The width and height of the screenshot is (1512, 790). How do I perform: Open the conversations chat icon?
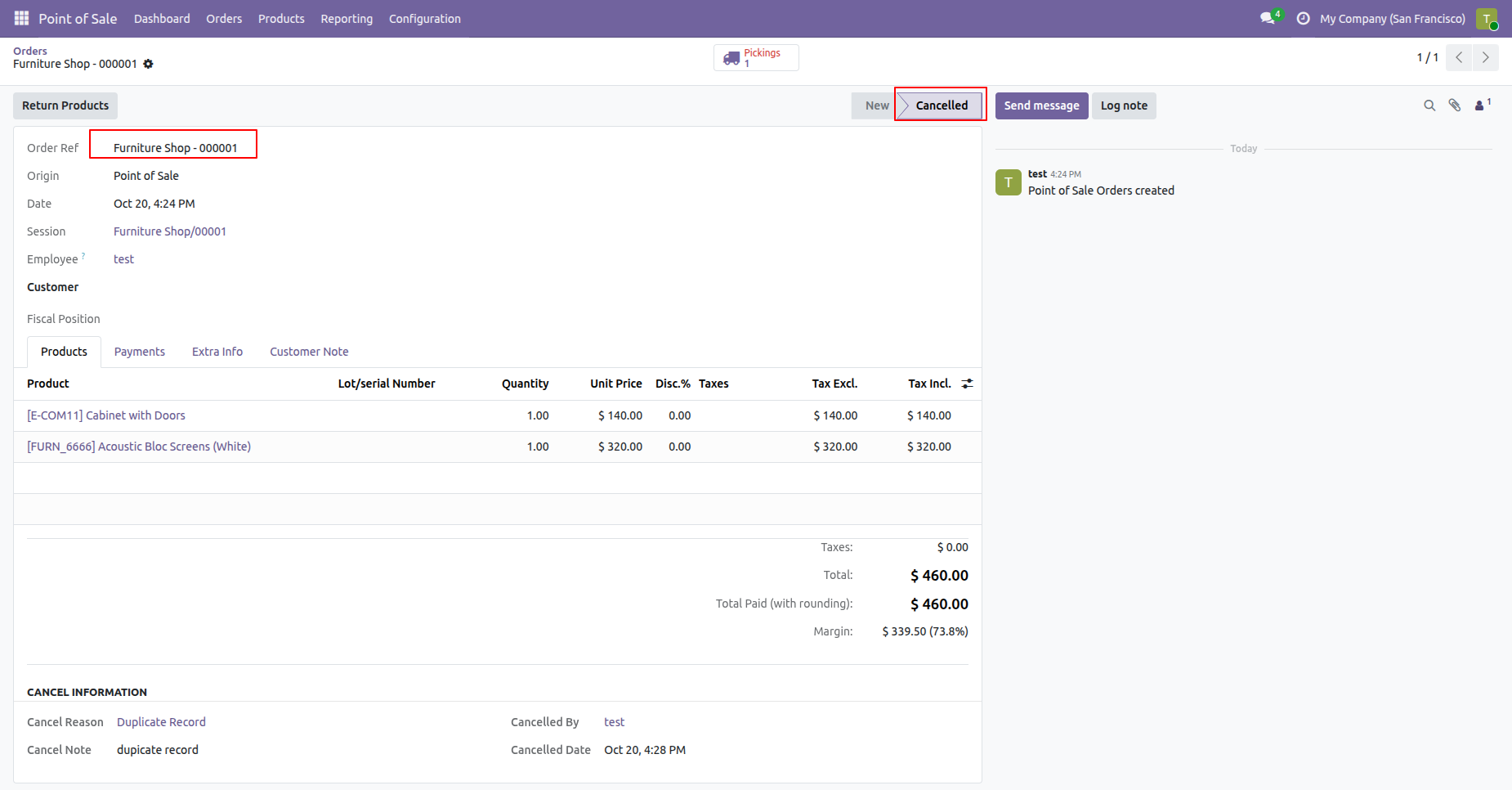(x=1269, y=18)
